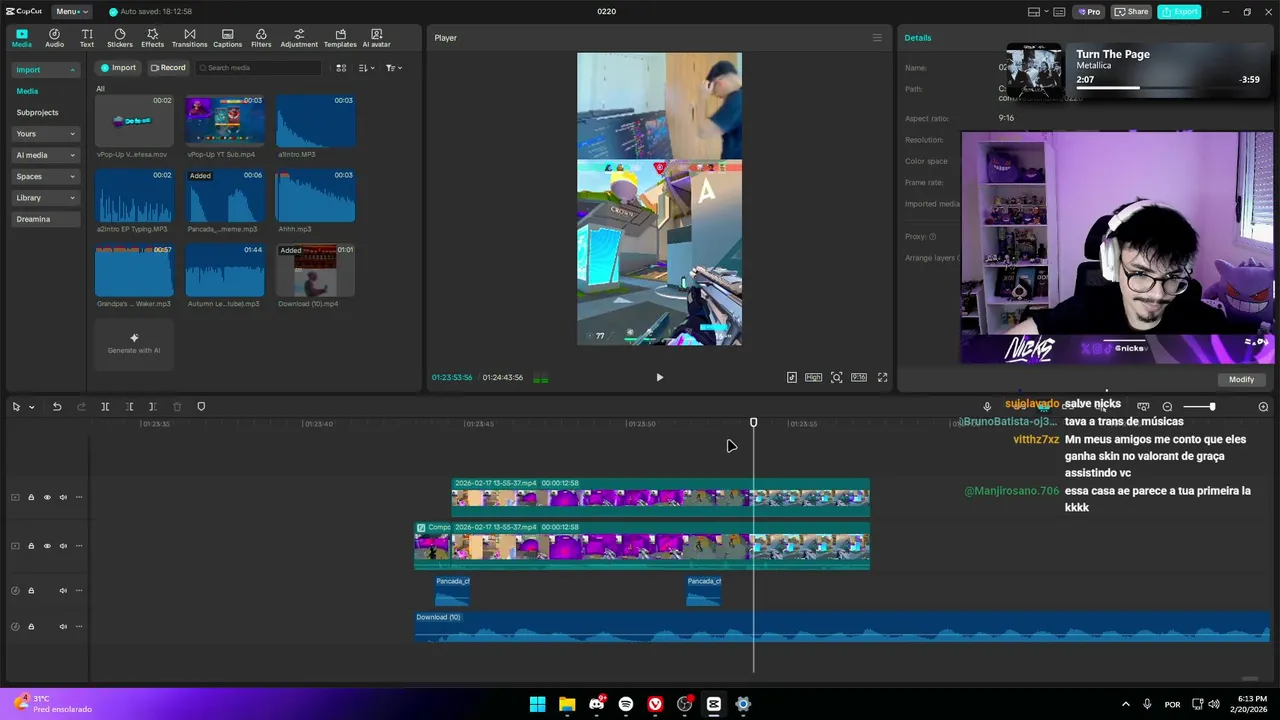Open Spotify from the taskbar

point(626,704)
